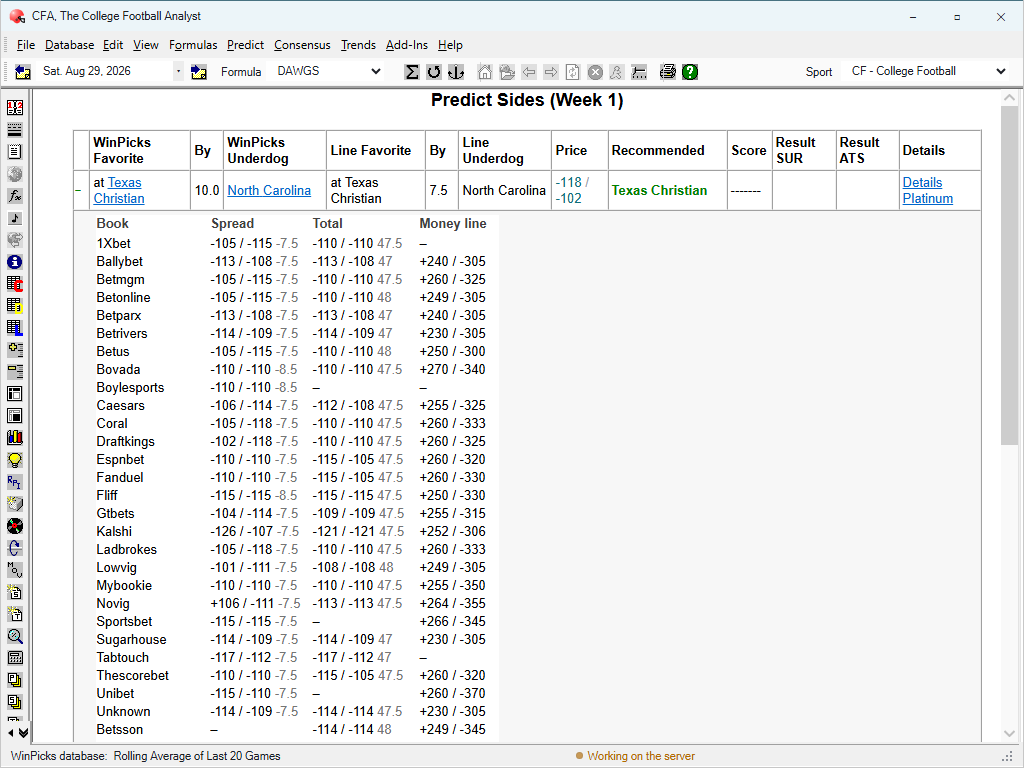Click the bar chart sidebar icon
The image size is (1024, 768).
14,438
